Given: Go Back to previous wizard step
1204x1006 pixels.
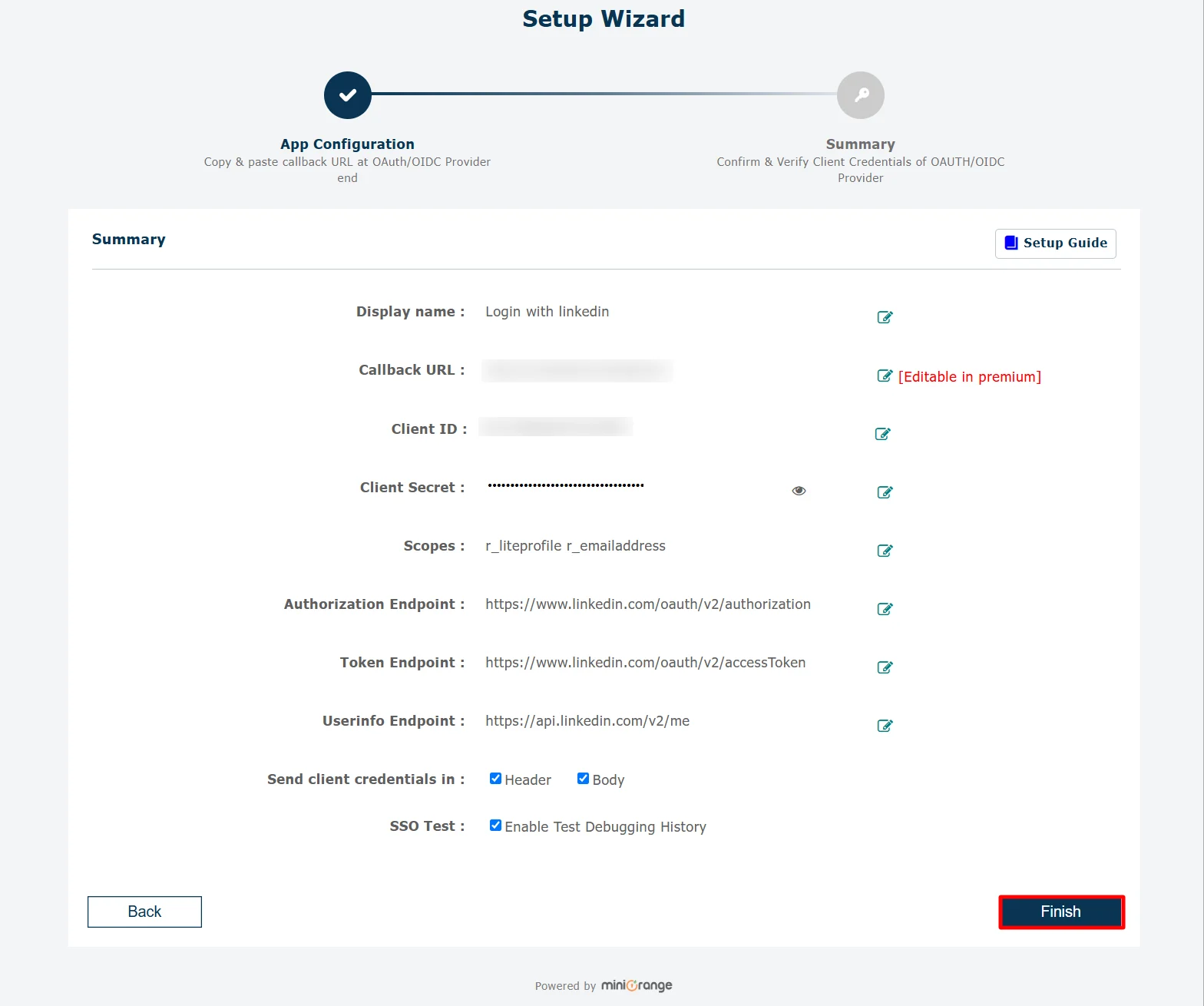Looking at the screenshot, I should (x=144, y=912).
